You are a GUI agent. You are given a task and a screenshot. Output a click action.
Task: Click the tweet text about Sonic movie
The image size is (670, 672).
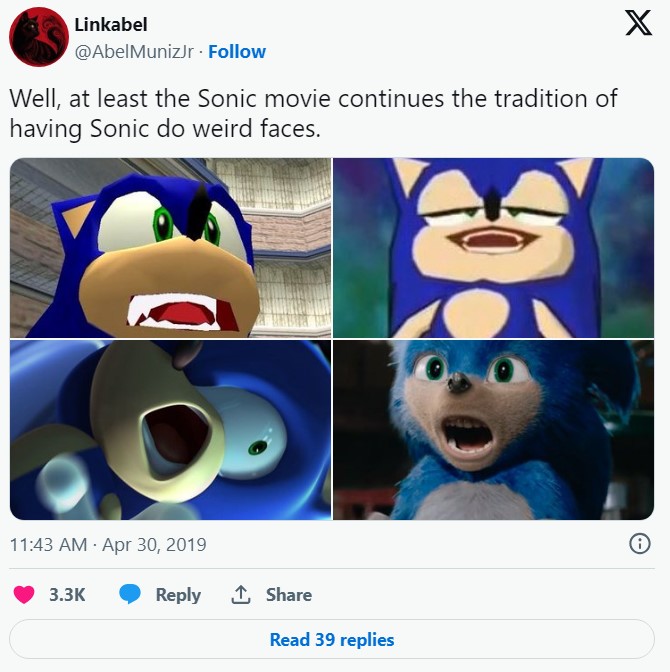[313, 114]
